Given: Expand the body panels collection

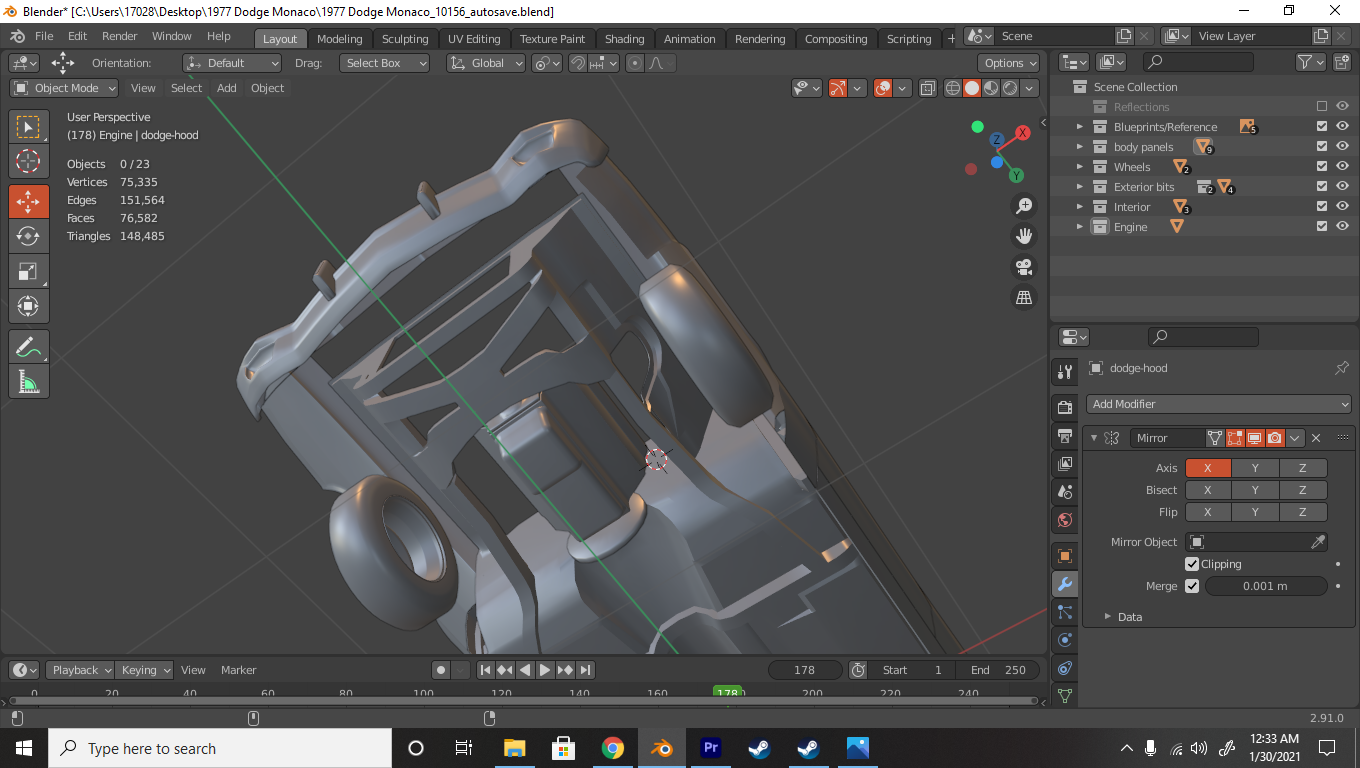Looking at the screenshot, I should (x=1080, y=147).
